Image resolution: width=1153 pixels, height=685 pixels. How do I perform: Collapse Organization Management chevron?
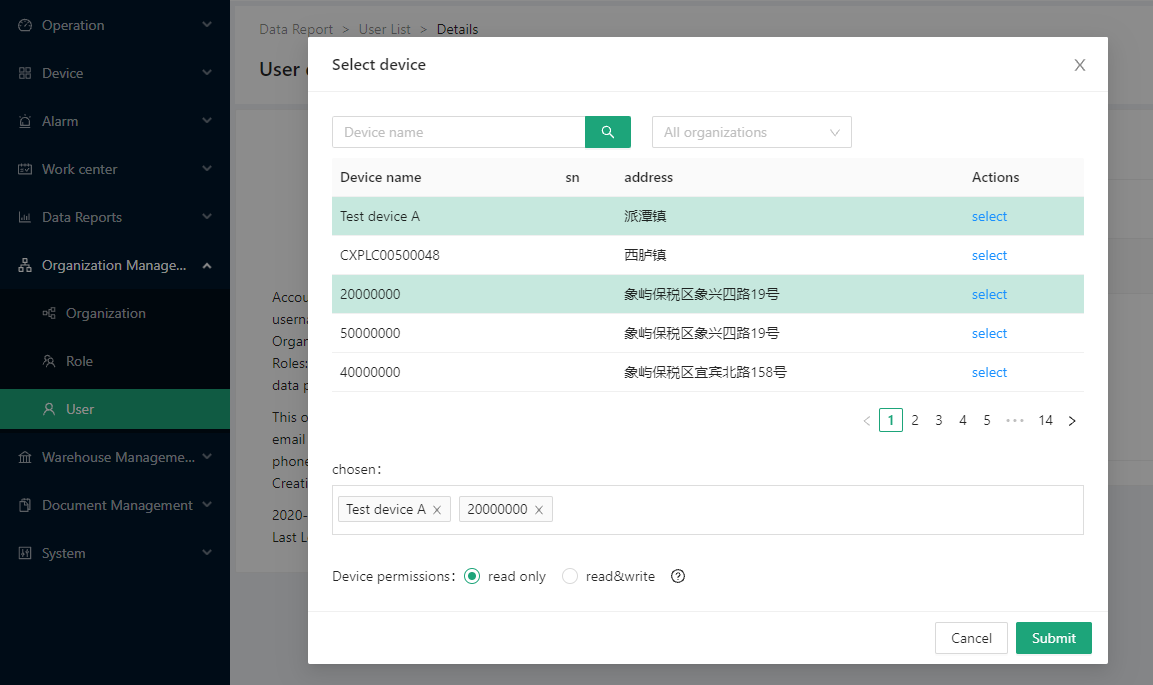pos(207,265)
